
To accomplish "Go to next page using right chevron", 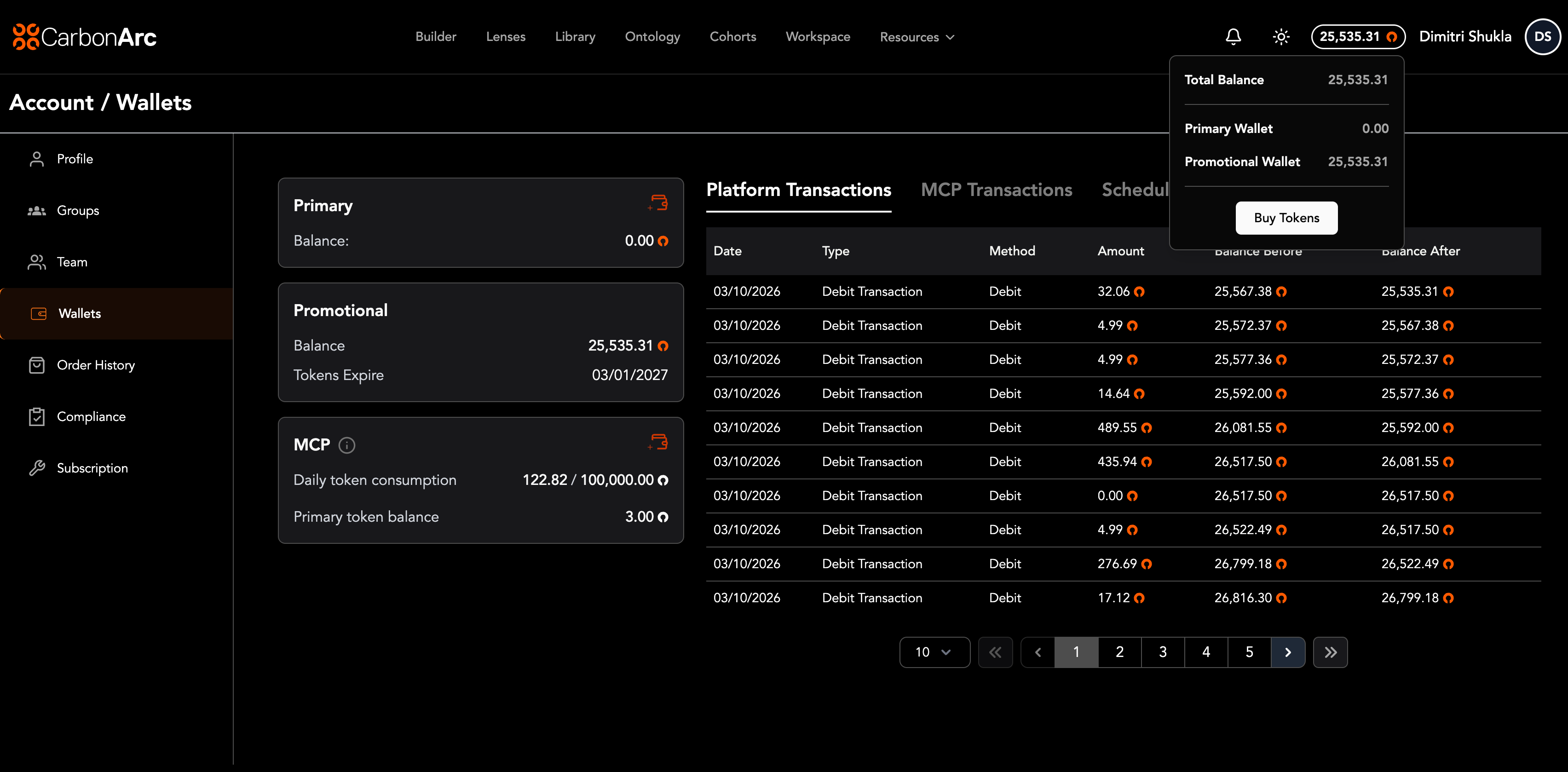I will [x=1287, y=652].
